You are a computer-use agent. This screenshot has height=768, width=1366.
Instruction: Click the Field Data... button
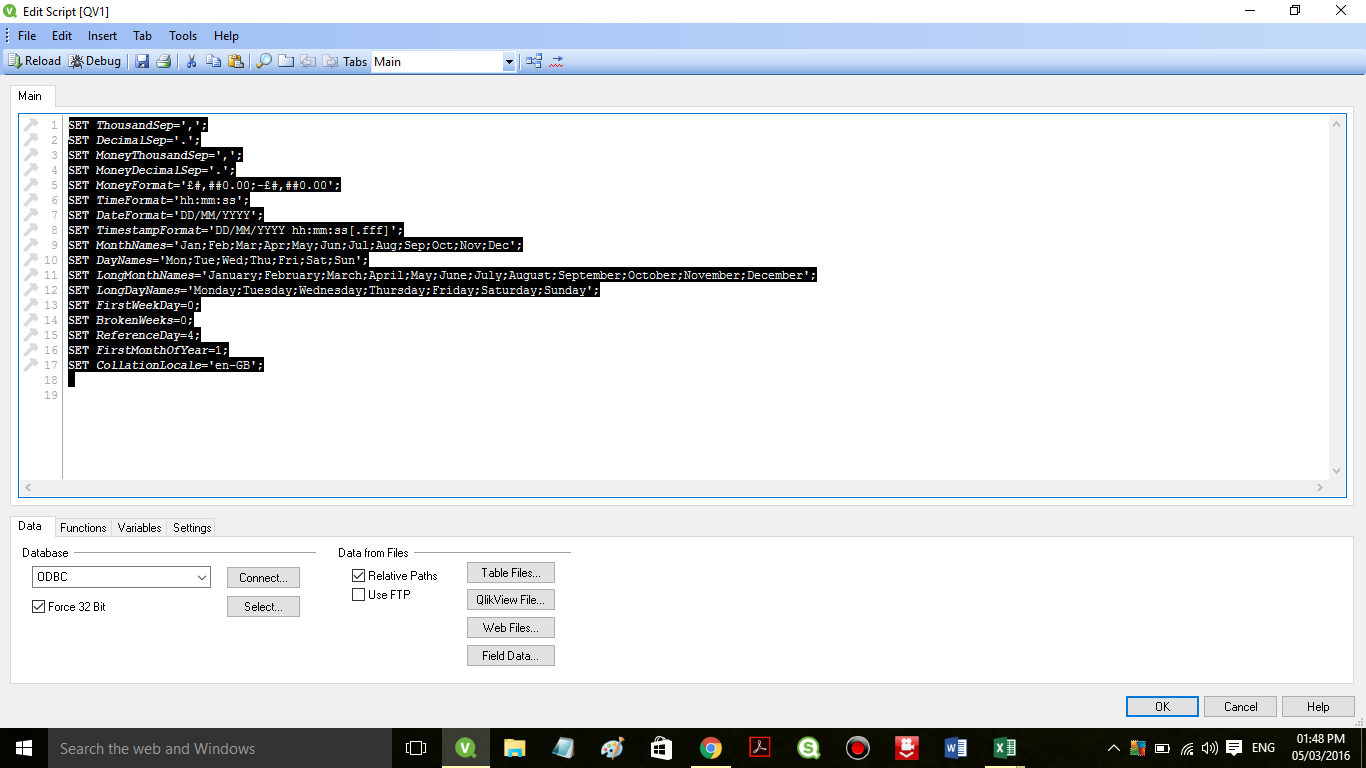coord(511,656)
